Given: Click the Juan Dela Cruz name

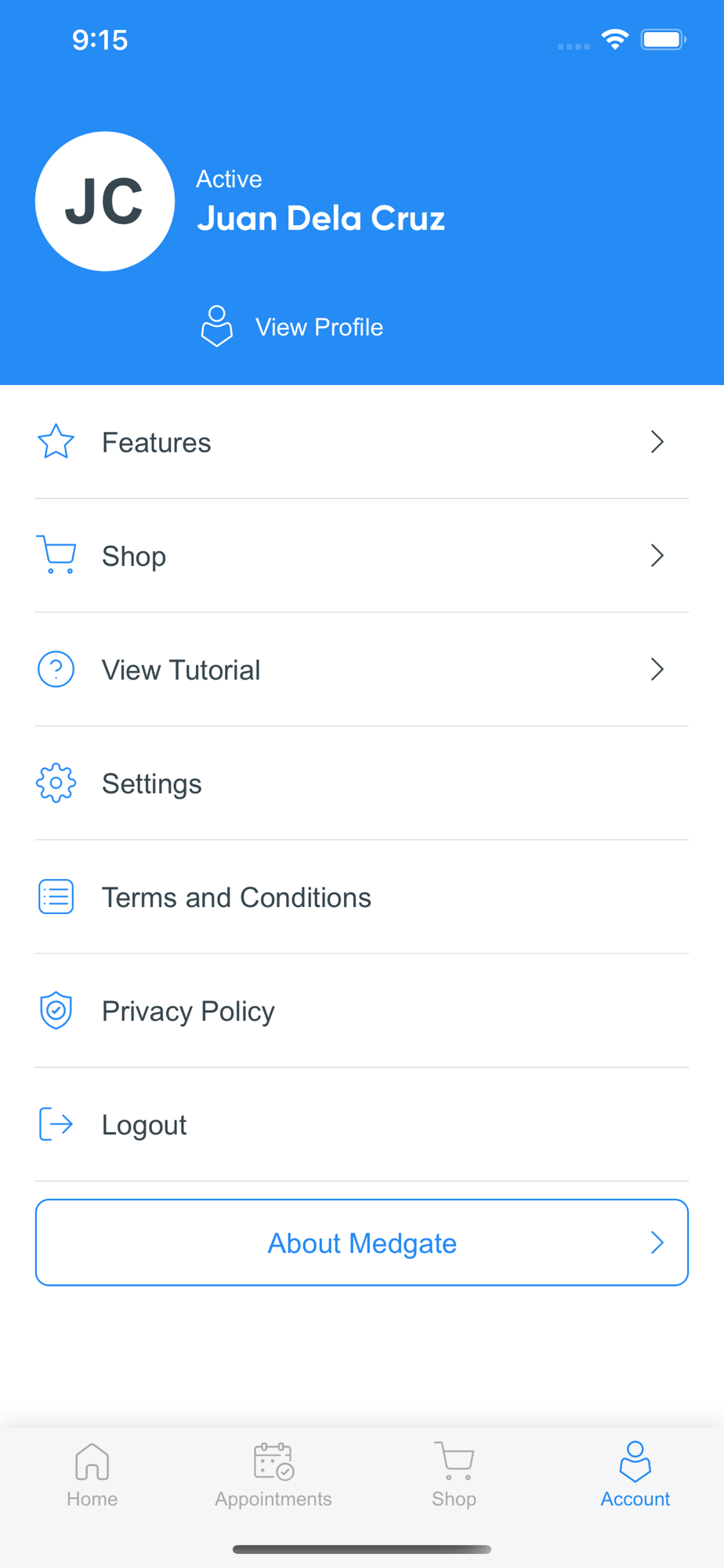Looking at the screenshot, I should (x=320, y=219).
